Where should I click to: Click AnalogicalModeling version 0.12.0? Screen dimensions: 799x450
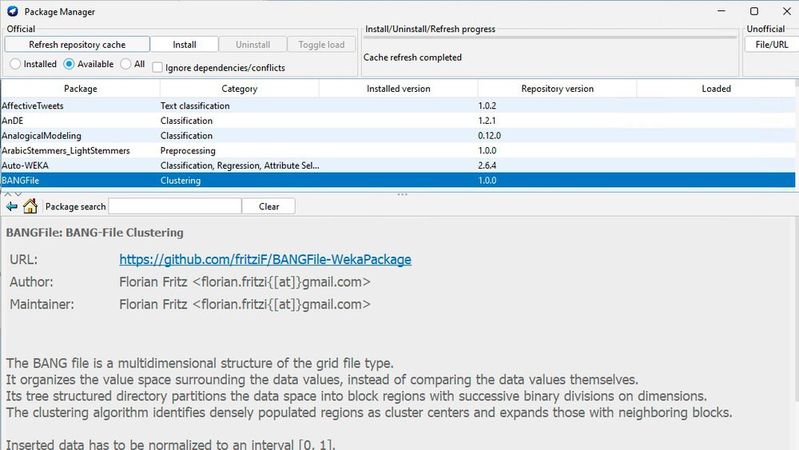click(489, 136)
